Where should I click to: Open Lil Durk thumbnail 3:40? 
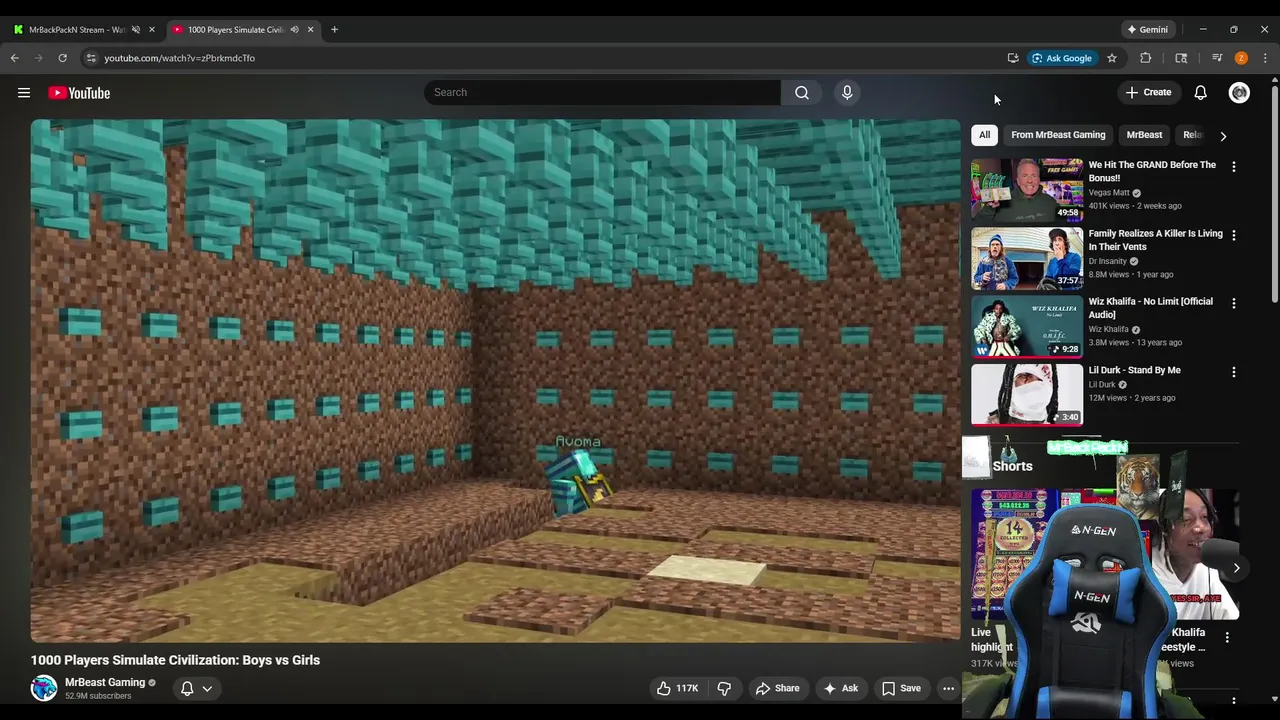click(1027, 394)
